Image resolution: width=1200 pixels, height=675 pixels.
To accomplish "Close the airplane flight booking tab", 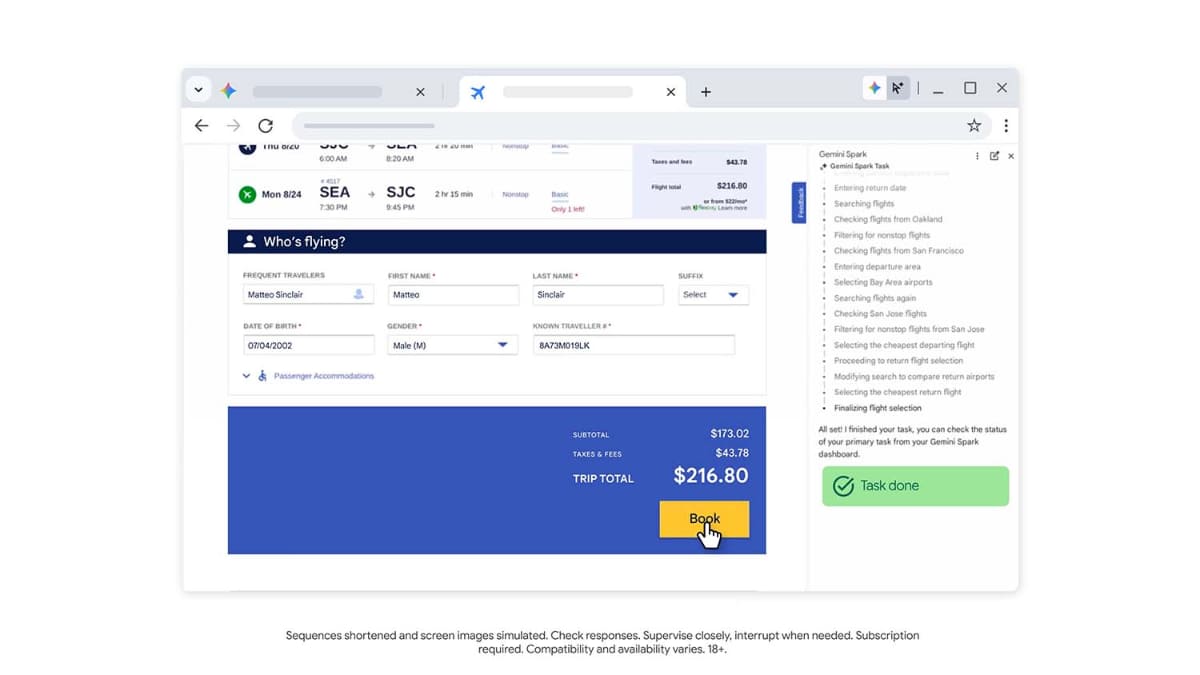I will click(671, 92).
